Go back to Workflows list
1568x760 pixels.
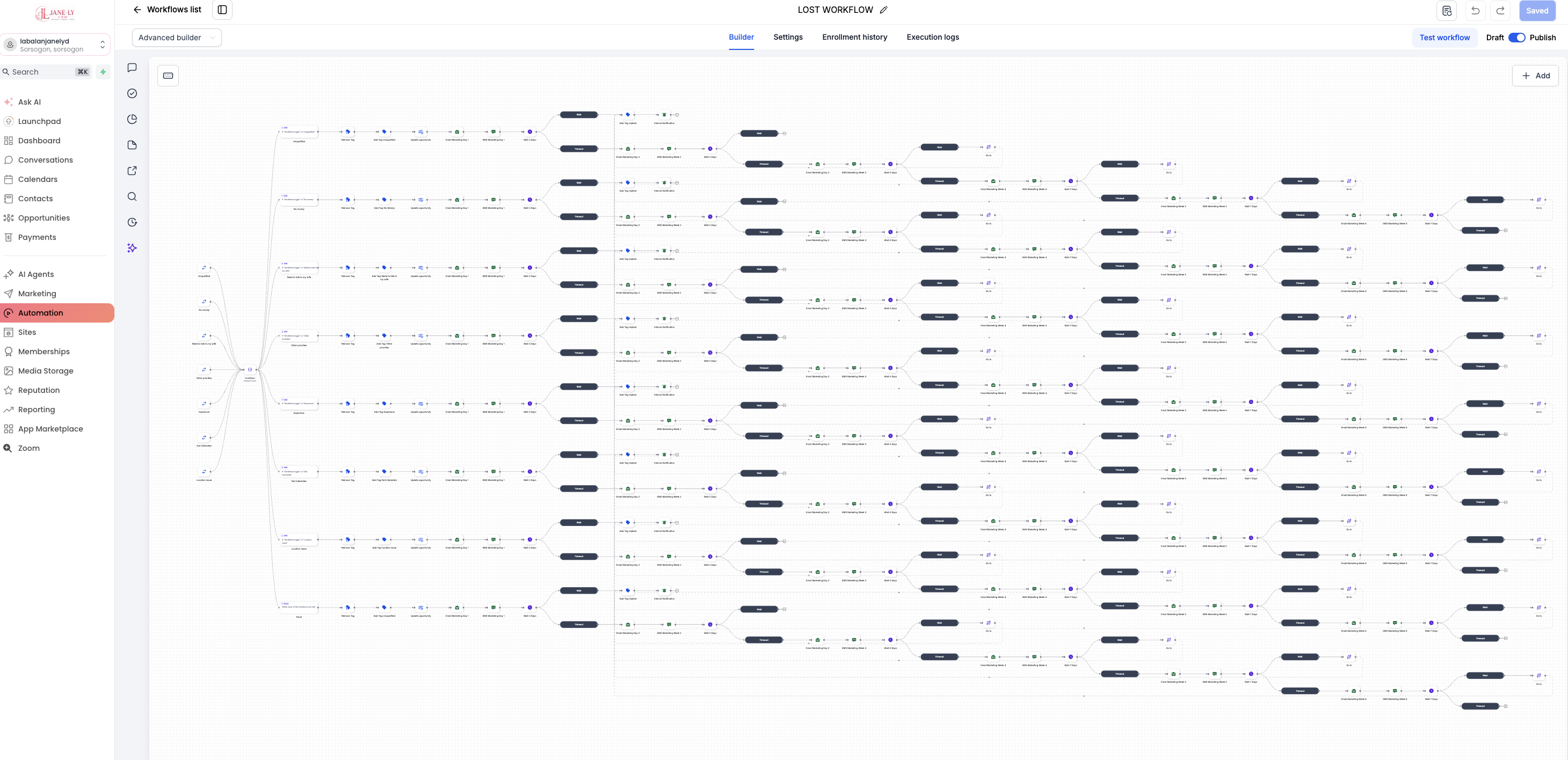167,10
